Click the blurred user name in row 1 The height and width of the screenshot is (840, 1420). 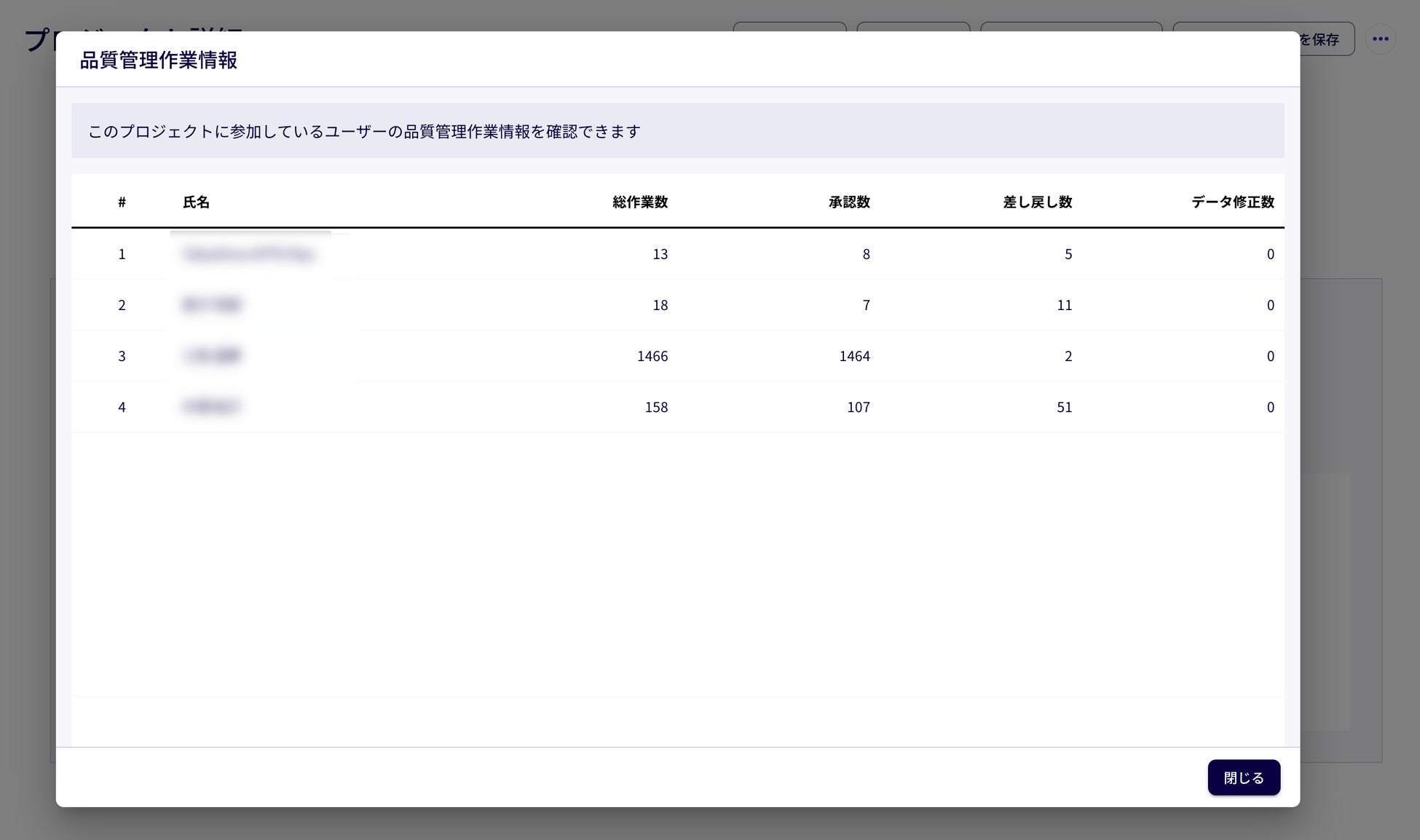248,254
